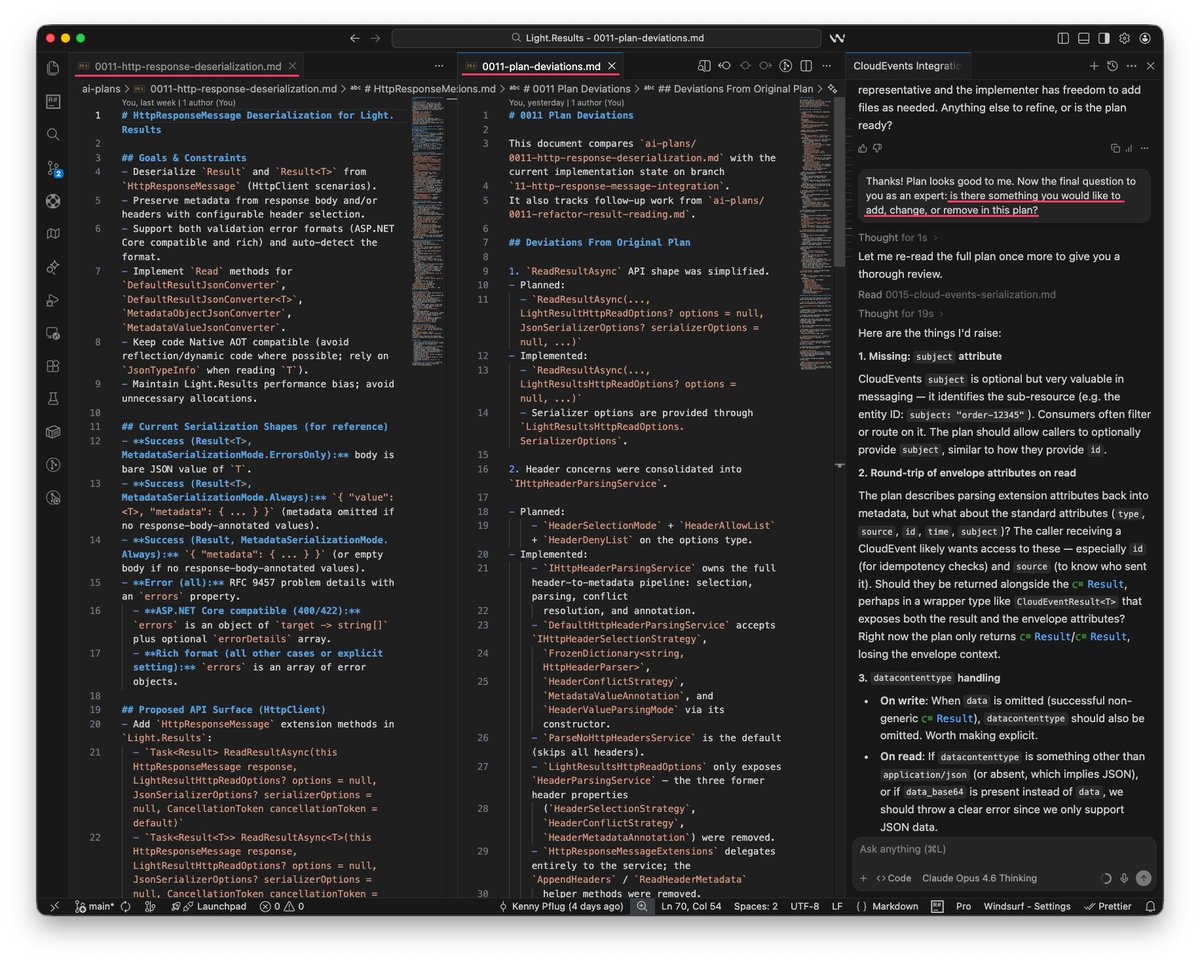Click Prettier in the status bar

(1107, 906)
